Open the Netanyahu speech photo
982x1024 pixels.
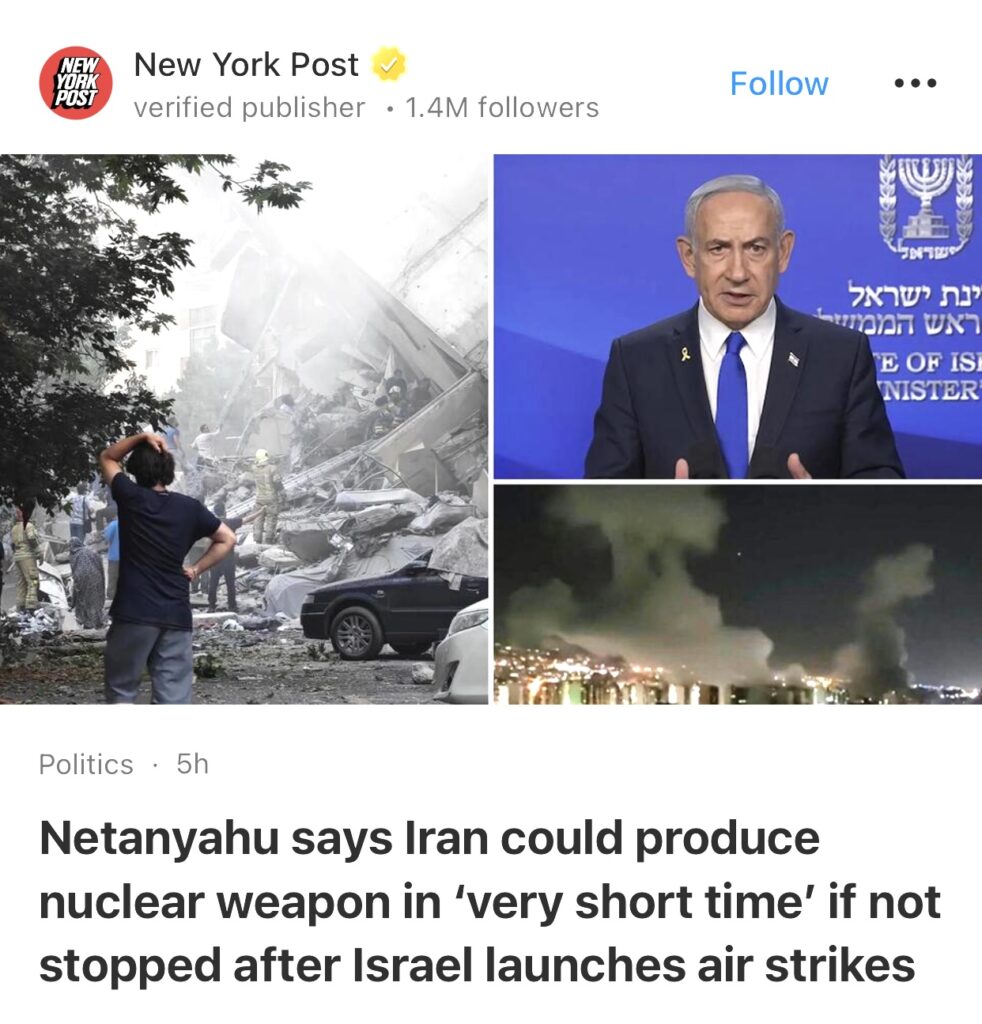click(738, 317)
